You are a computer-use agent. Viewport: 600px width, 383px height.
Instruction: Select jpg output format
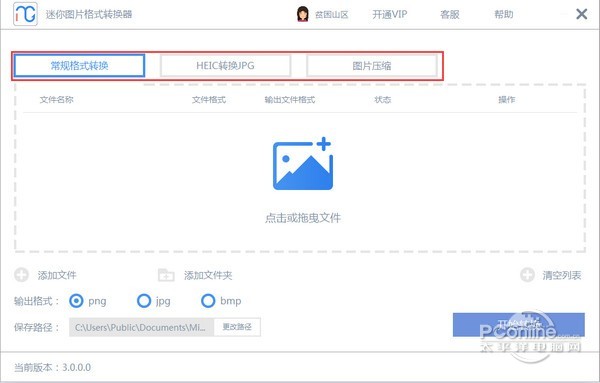pos(144,301)
